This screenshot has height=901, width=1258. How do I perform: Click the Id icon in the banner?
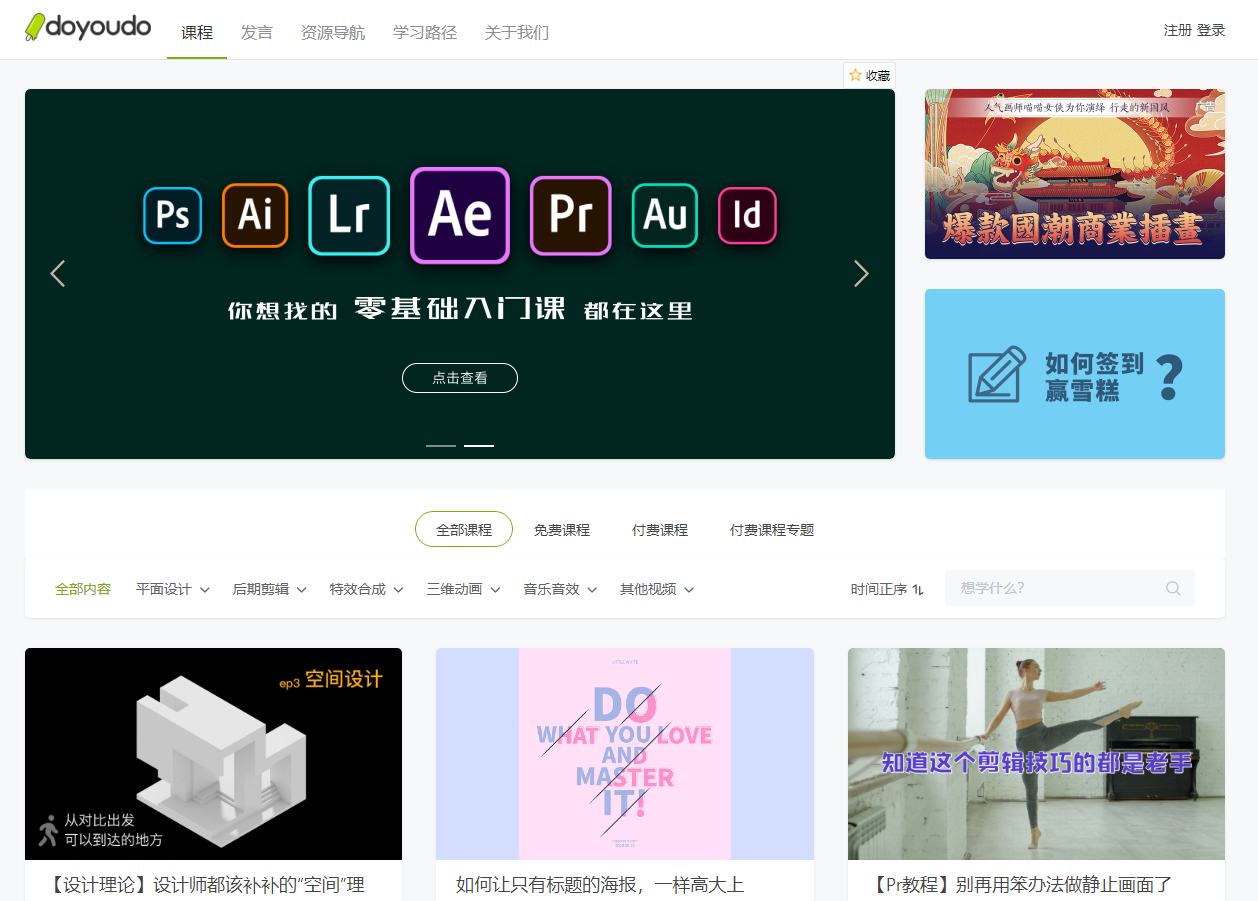pyautogui.click(x=748, y=215)
